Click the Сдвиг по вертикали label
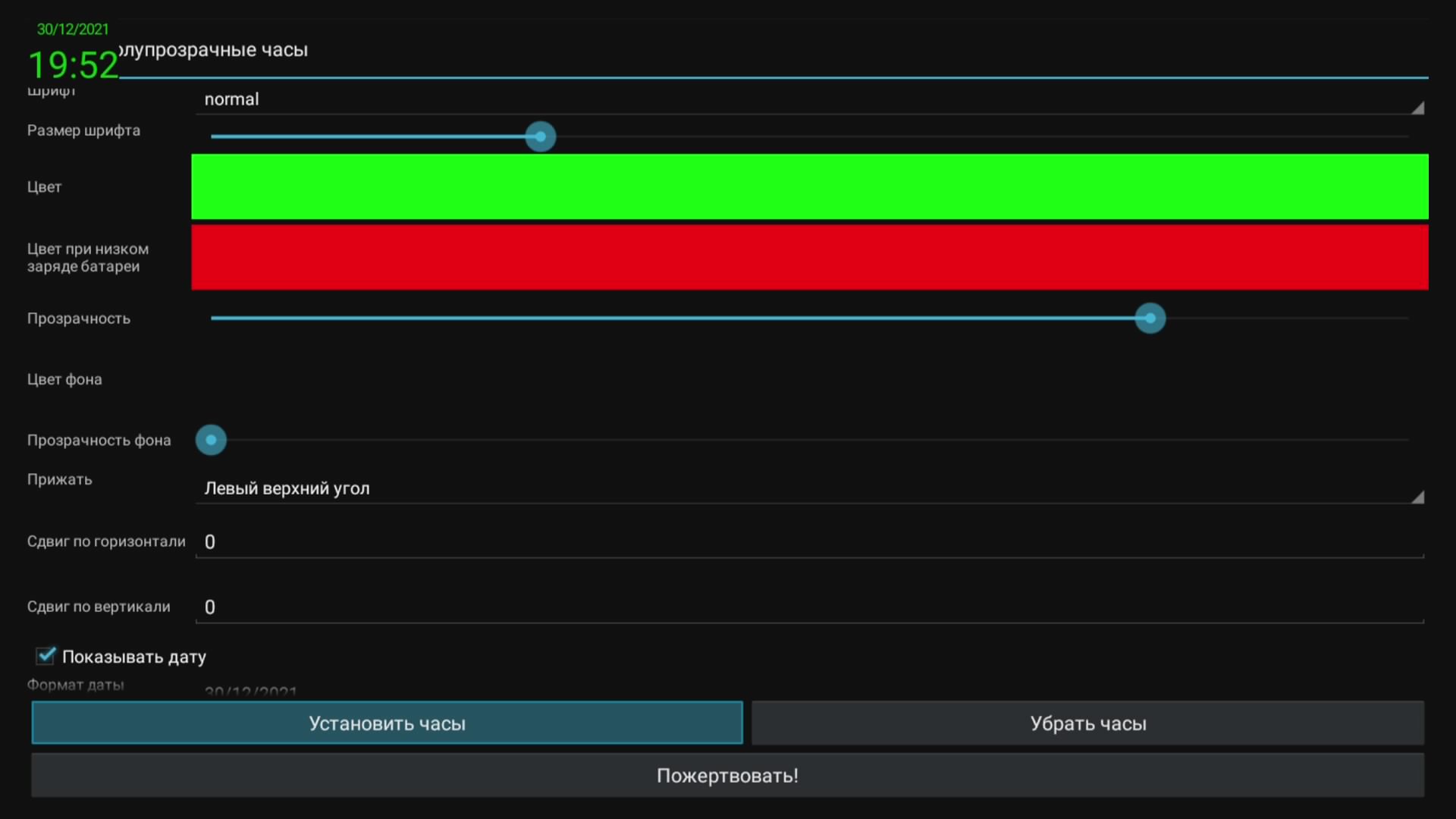 (99, 607)
